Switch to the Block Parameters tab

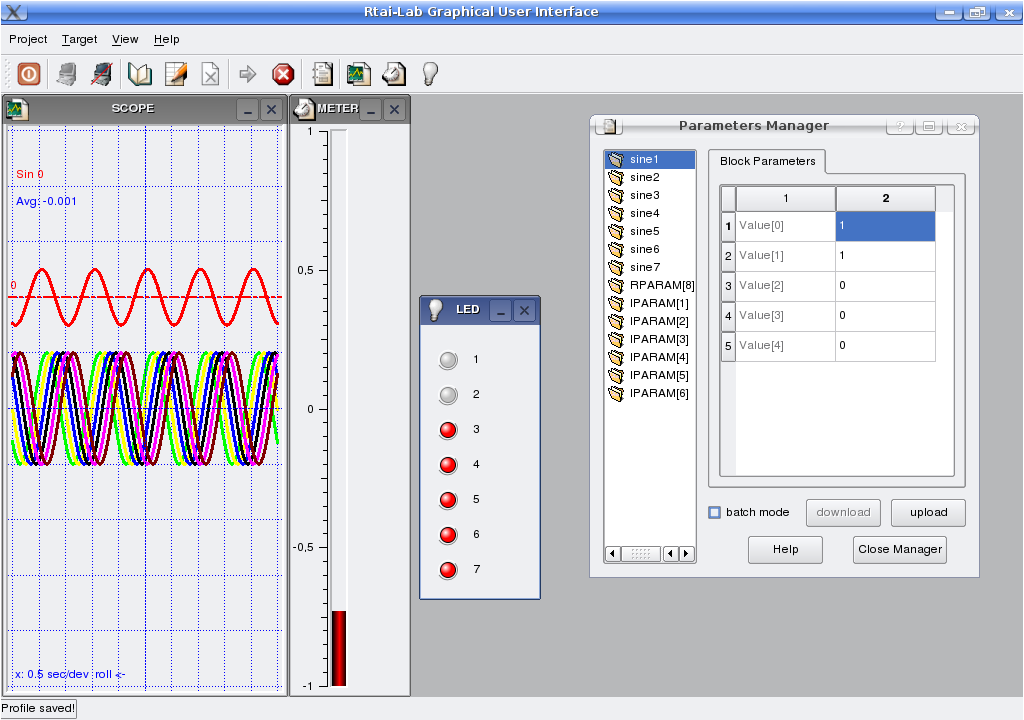(767, 161)
